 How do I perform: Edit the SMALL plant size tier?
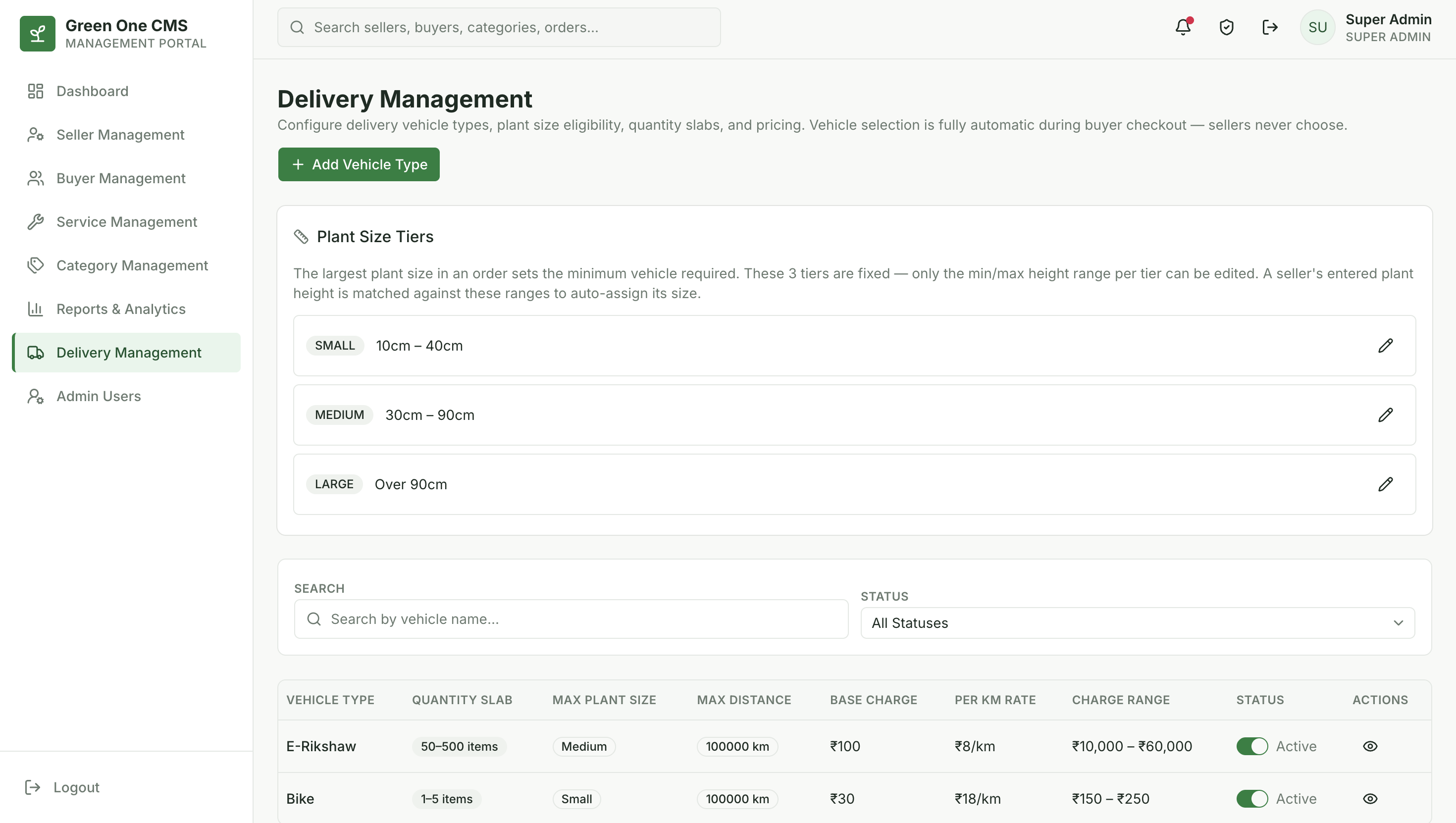coord(1385,345)
